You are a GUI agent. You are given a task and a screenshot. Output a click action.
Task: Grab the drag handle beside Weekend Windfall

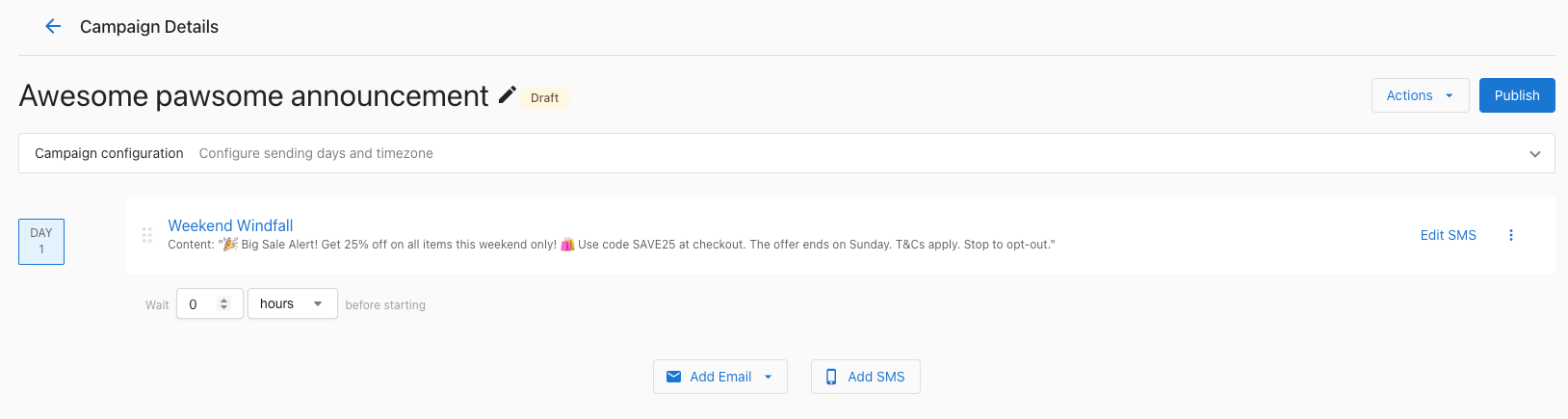point(147,235)
